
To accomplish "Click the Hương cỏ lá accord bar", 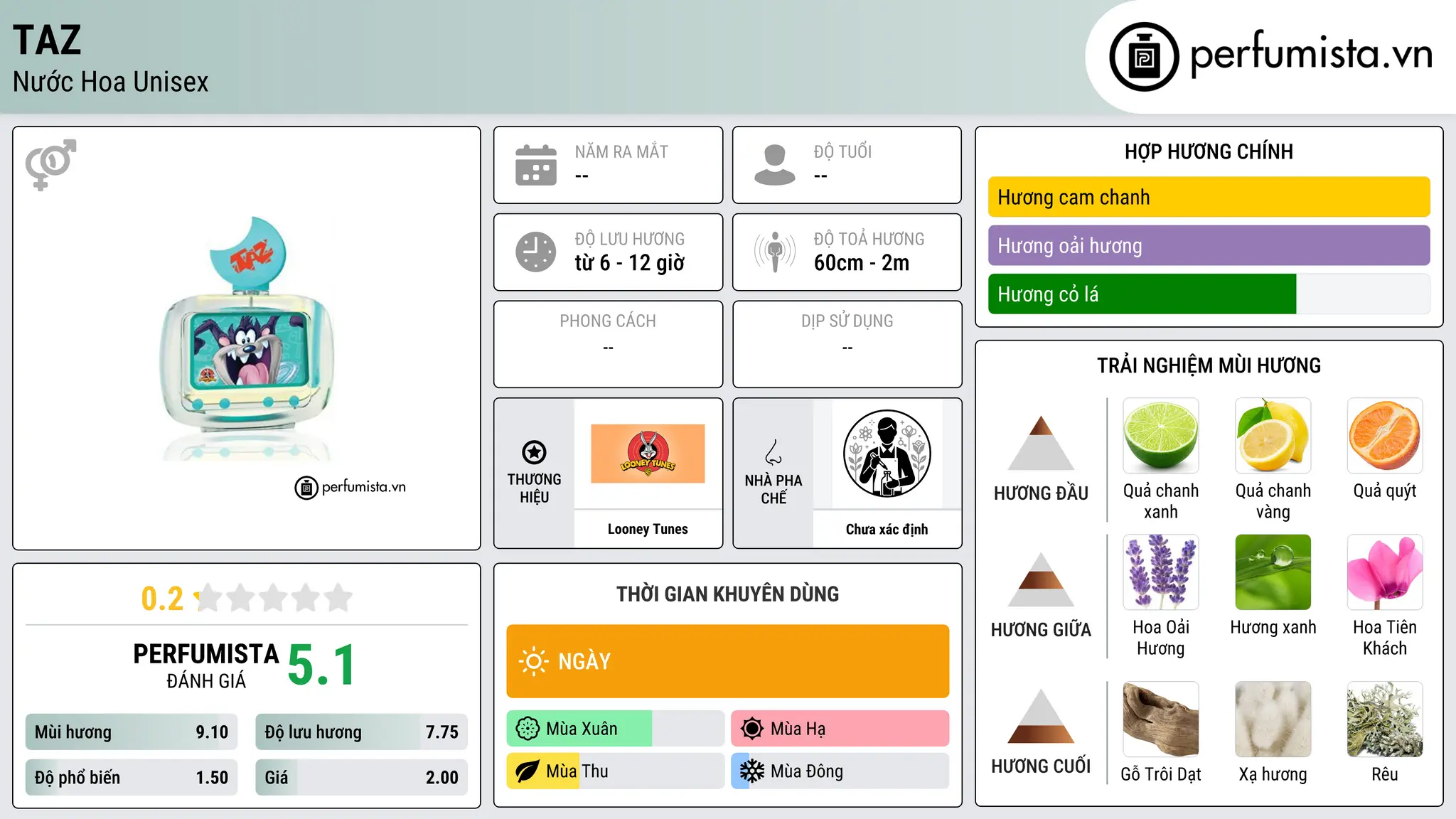I will pos(1209,294).
